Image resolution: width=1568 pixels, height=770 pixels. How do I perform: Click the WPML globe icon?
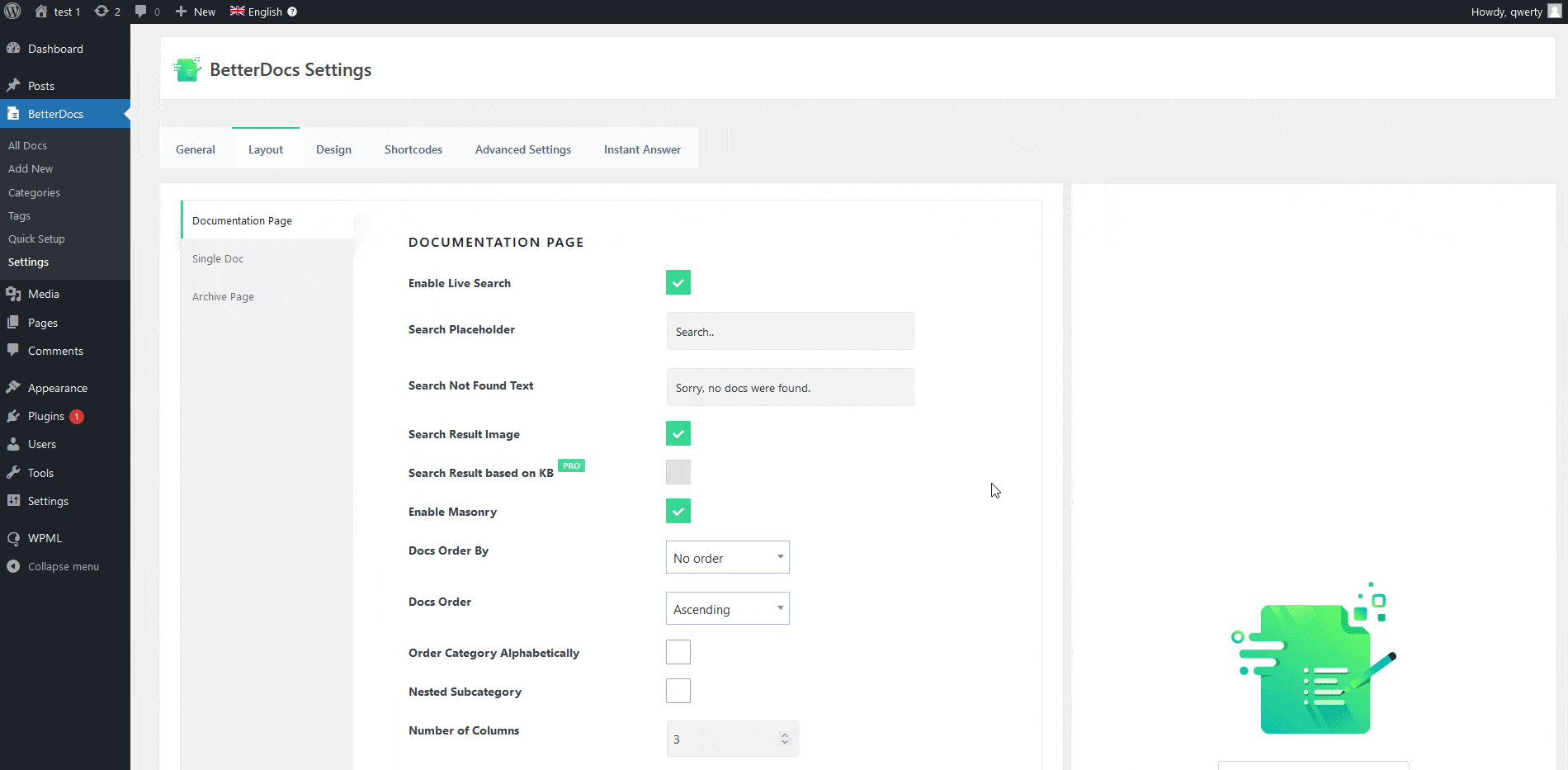pos(14,537)
